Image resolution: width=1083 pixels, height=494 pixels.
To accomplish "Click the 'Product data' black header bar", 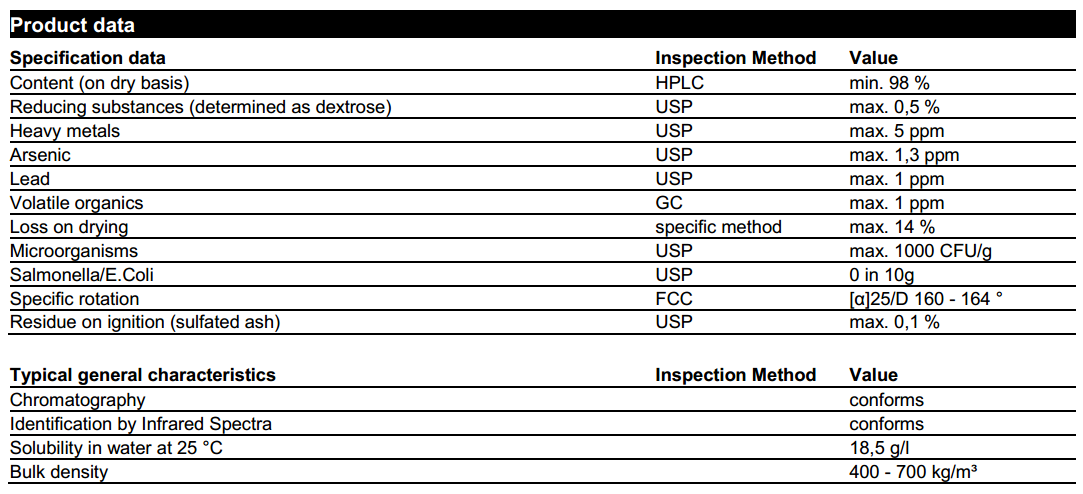I will click(540, 25).
